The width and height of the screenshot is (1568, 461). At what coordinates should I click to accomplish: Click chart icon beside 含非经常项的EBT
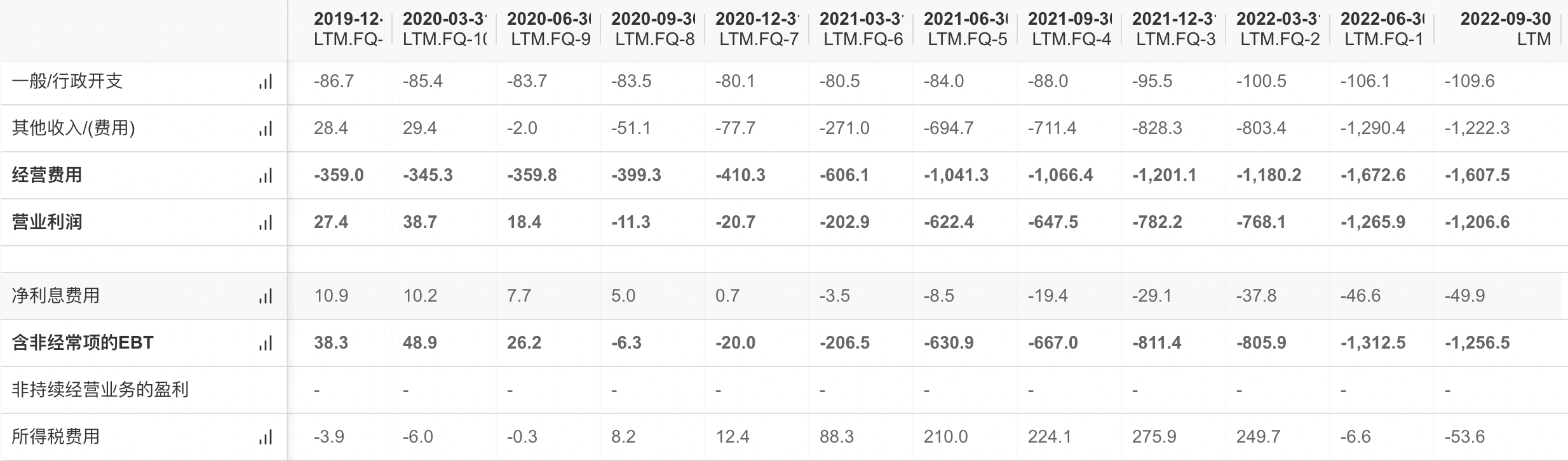pyautogui.click(x=266, y=344)
